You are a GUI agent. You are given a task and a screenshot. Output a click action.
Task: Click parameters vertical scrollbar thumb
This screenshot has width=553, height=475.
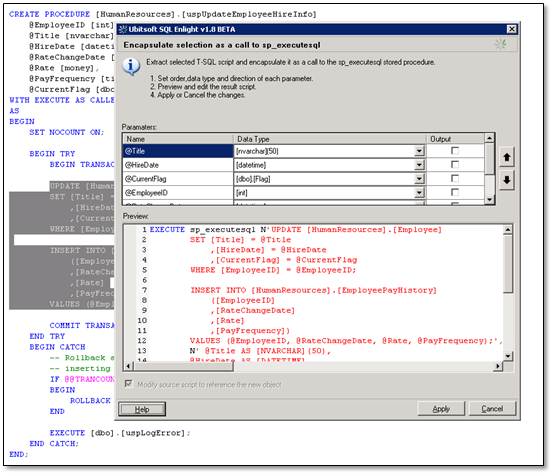489,159
